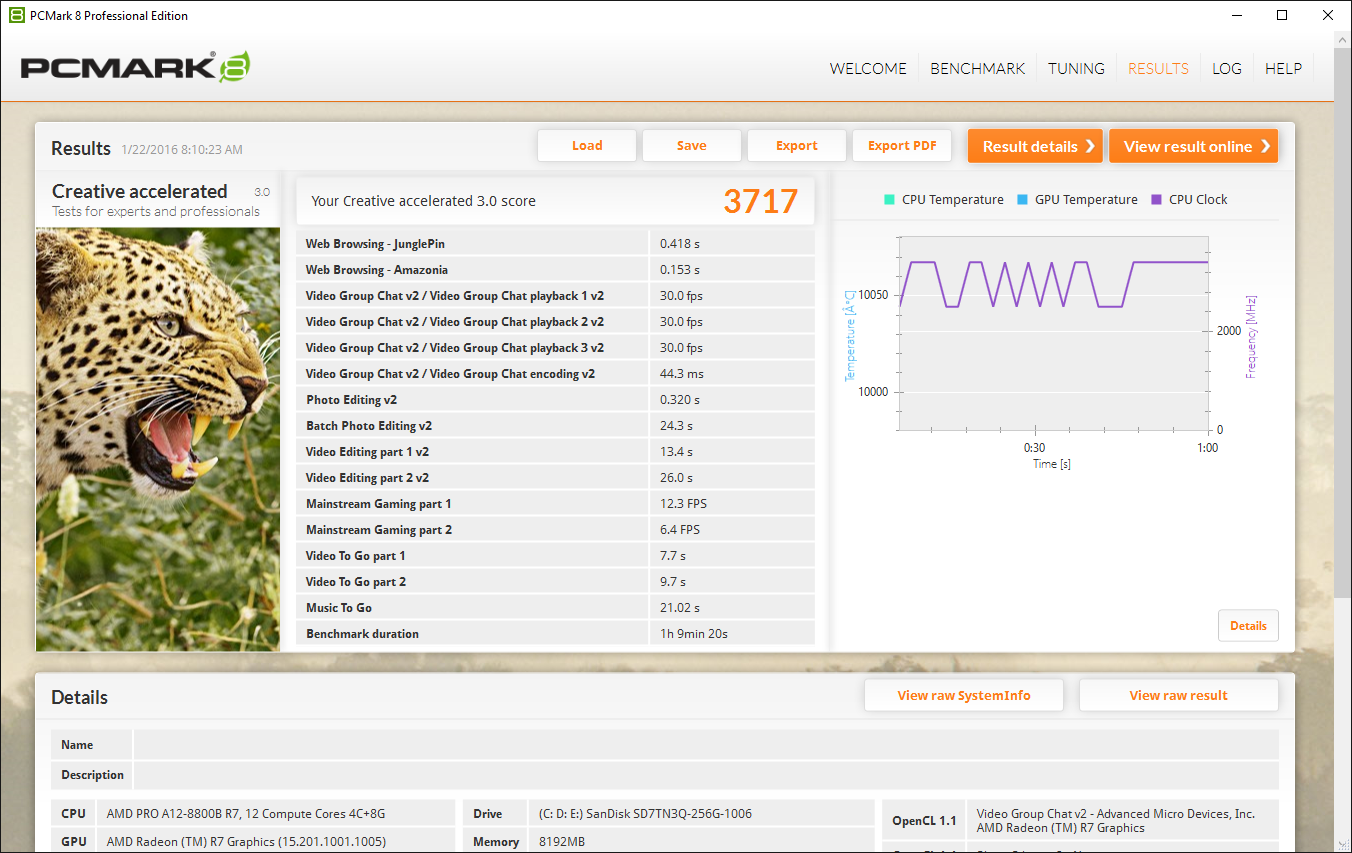The height and width of the screenshot is (853, 1352).
Task: Open the LOG tab
Action: tap(1227, 68)
